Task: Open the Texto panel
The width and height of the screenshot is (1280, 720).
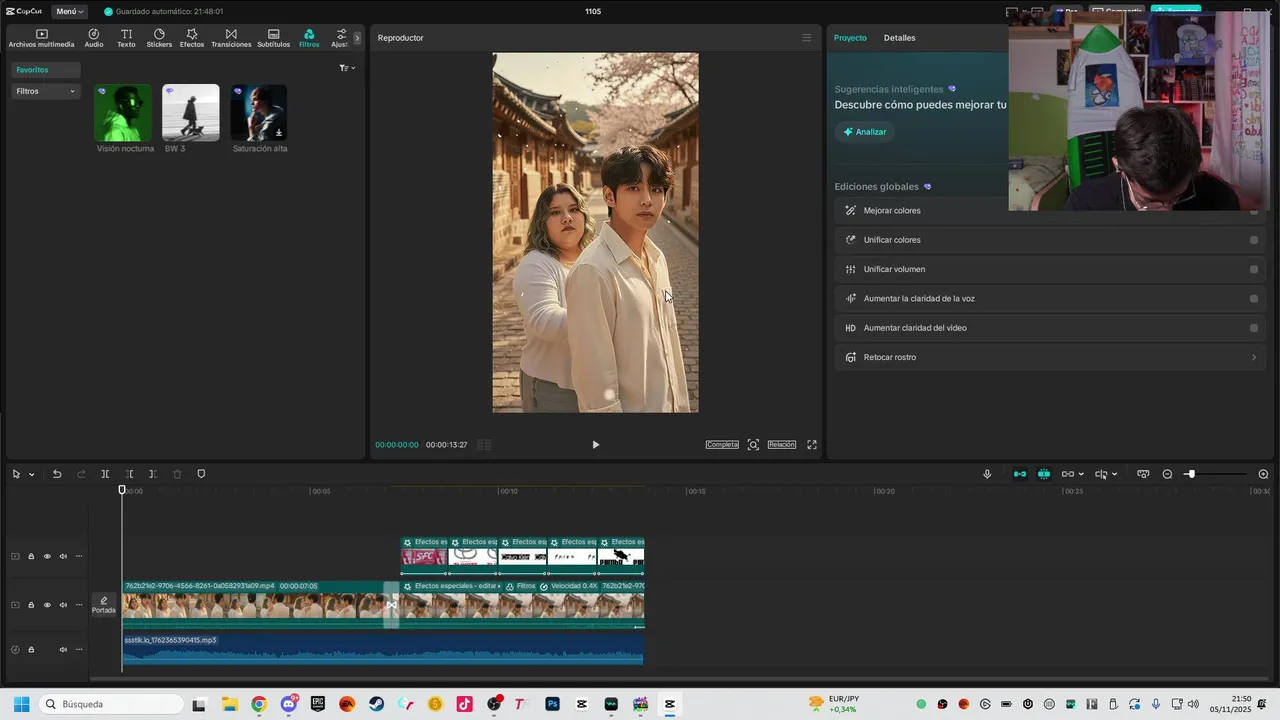Action: [126, 38]
